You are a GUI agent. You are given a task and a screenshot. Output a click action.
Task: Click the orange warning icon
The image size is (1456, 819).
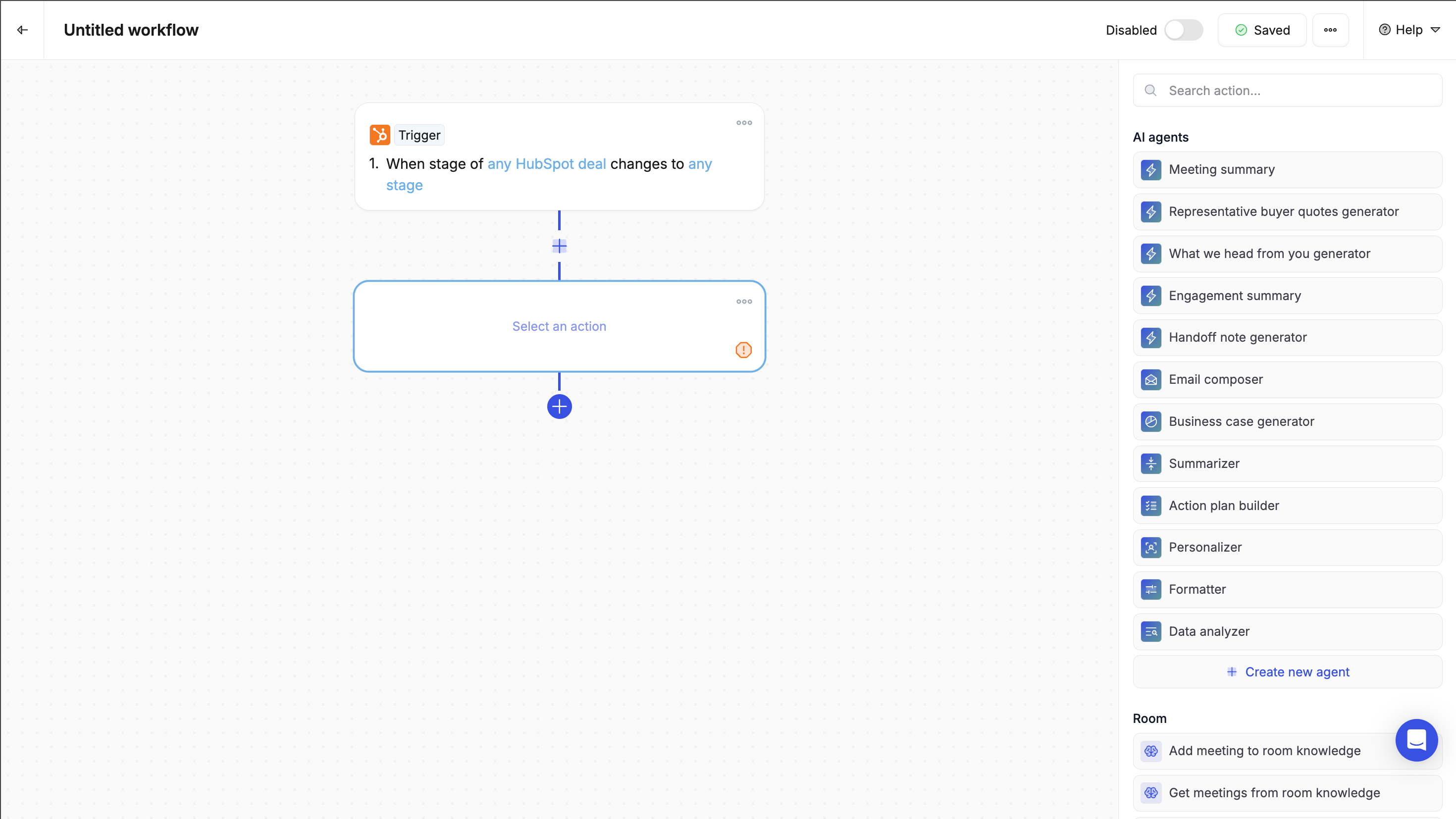point(743,350)
